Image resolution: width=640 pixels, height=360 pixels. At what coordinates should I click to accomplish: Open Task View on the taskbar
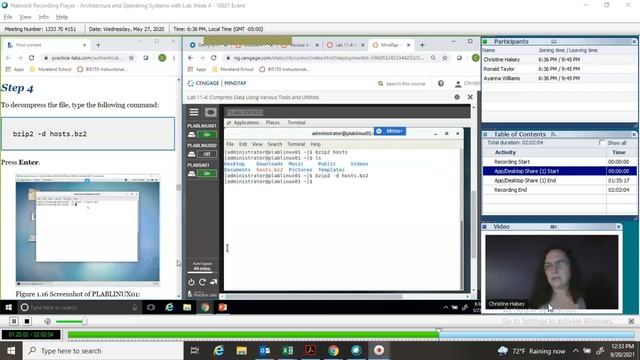195,351
